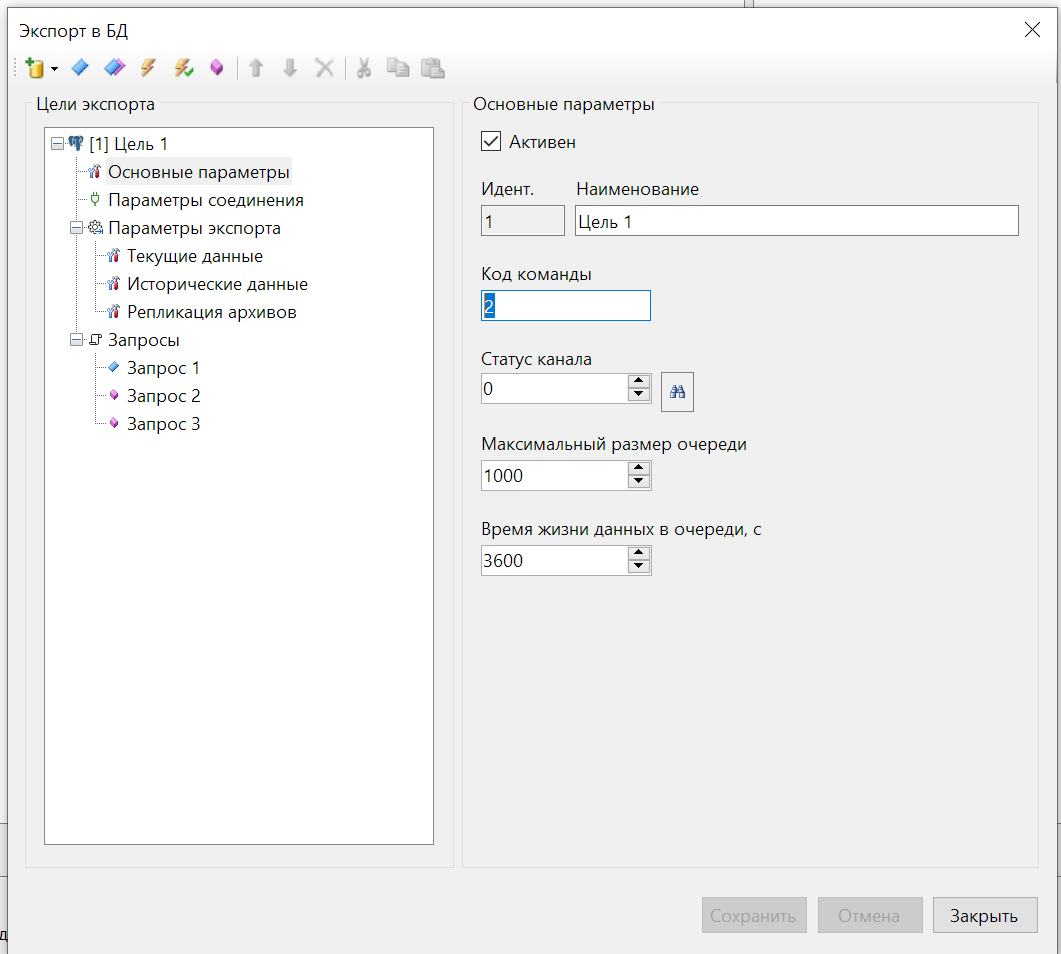The height and width of the screenshot is (954, 1061).
Task: Collapse the Параметры экспорта tree node
Action: coord(76,228)
